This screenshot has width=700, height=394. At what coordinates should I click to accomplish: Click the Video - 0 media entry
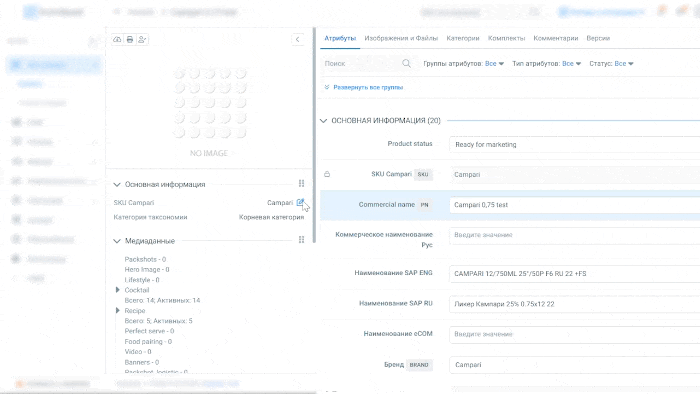(x=138, y=352)
